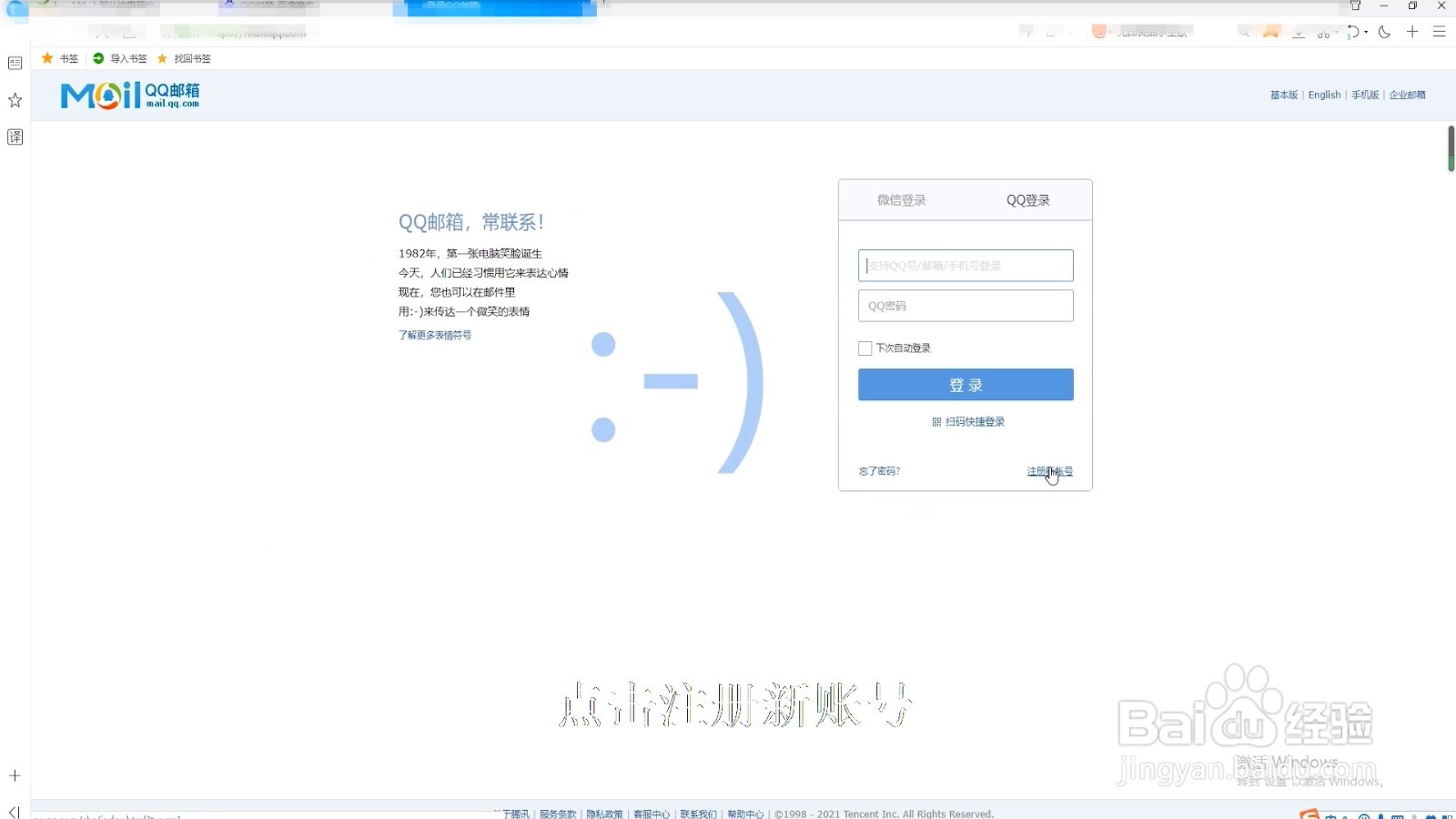Focus the QQ密码 password field
This screenshot has width=1456, height=819.
[966, 306]
